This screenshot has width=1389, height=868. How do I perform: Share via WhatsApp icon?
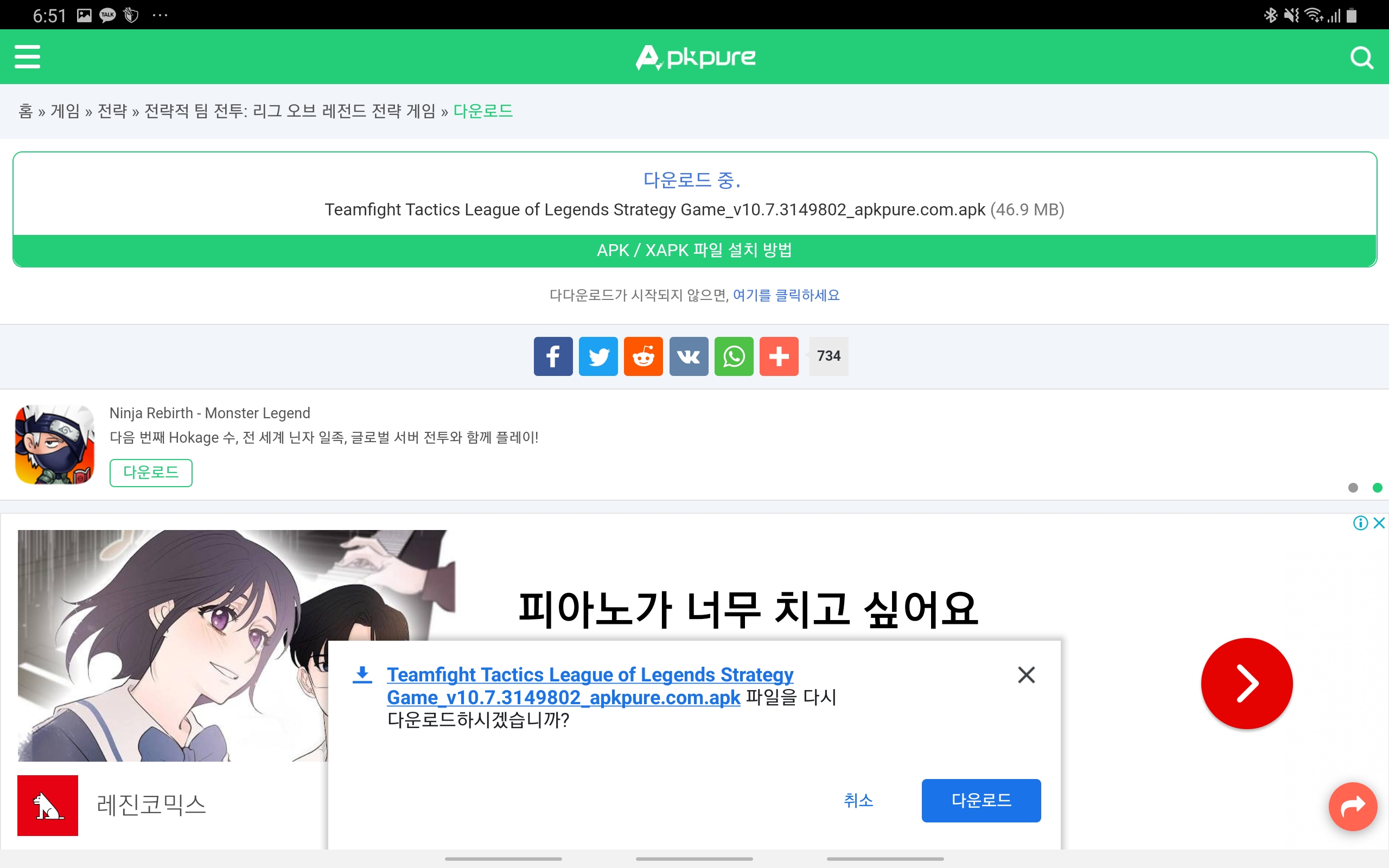tap(734, 356)
